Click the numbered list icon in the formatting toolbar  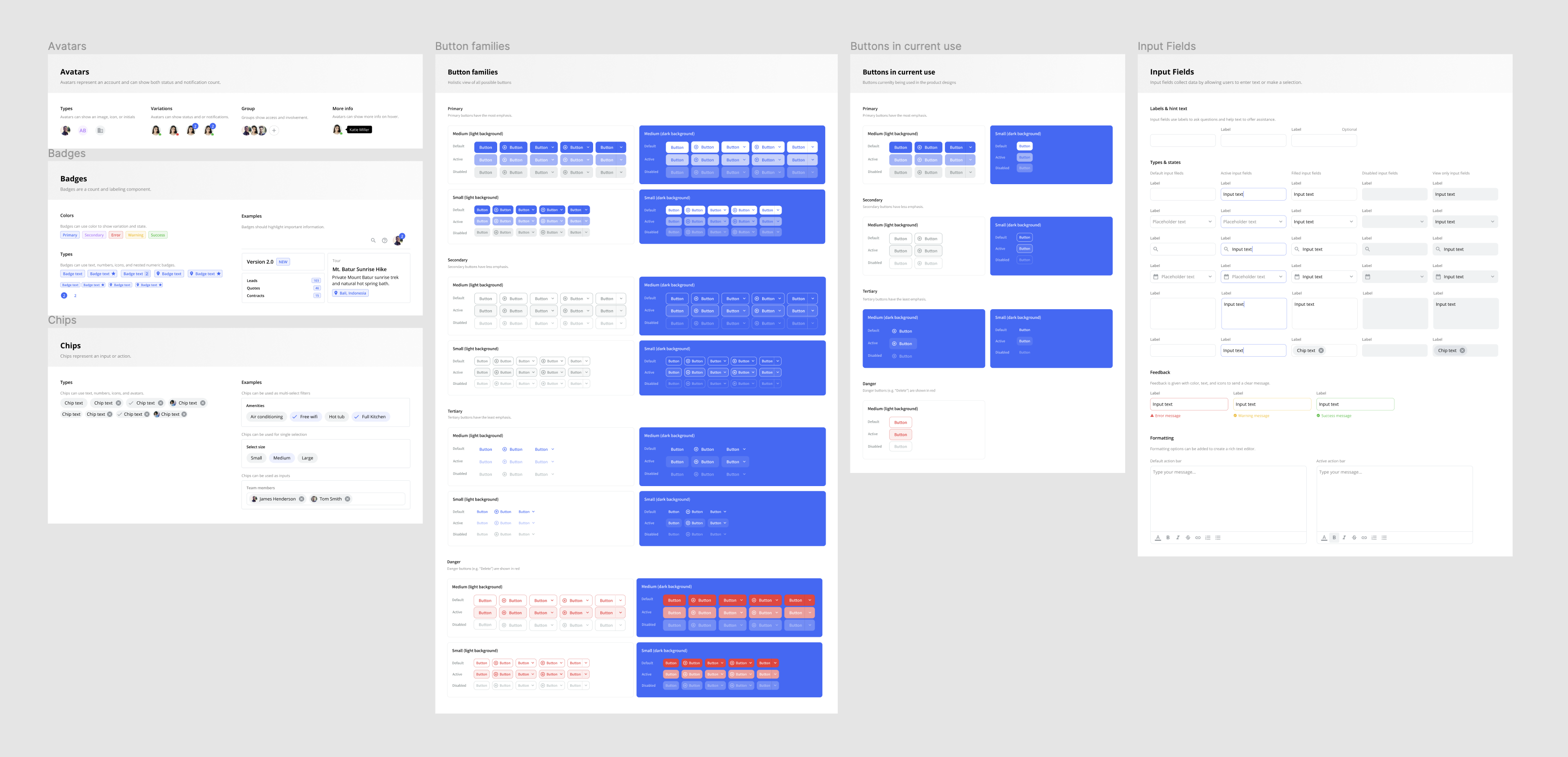[1208, 538]
